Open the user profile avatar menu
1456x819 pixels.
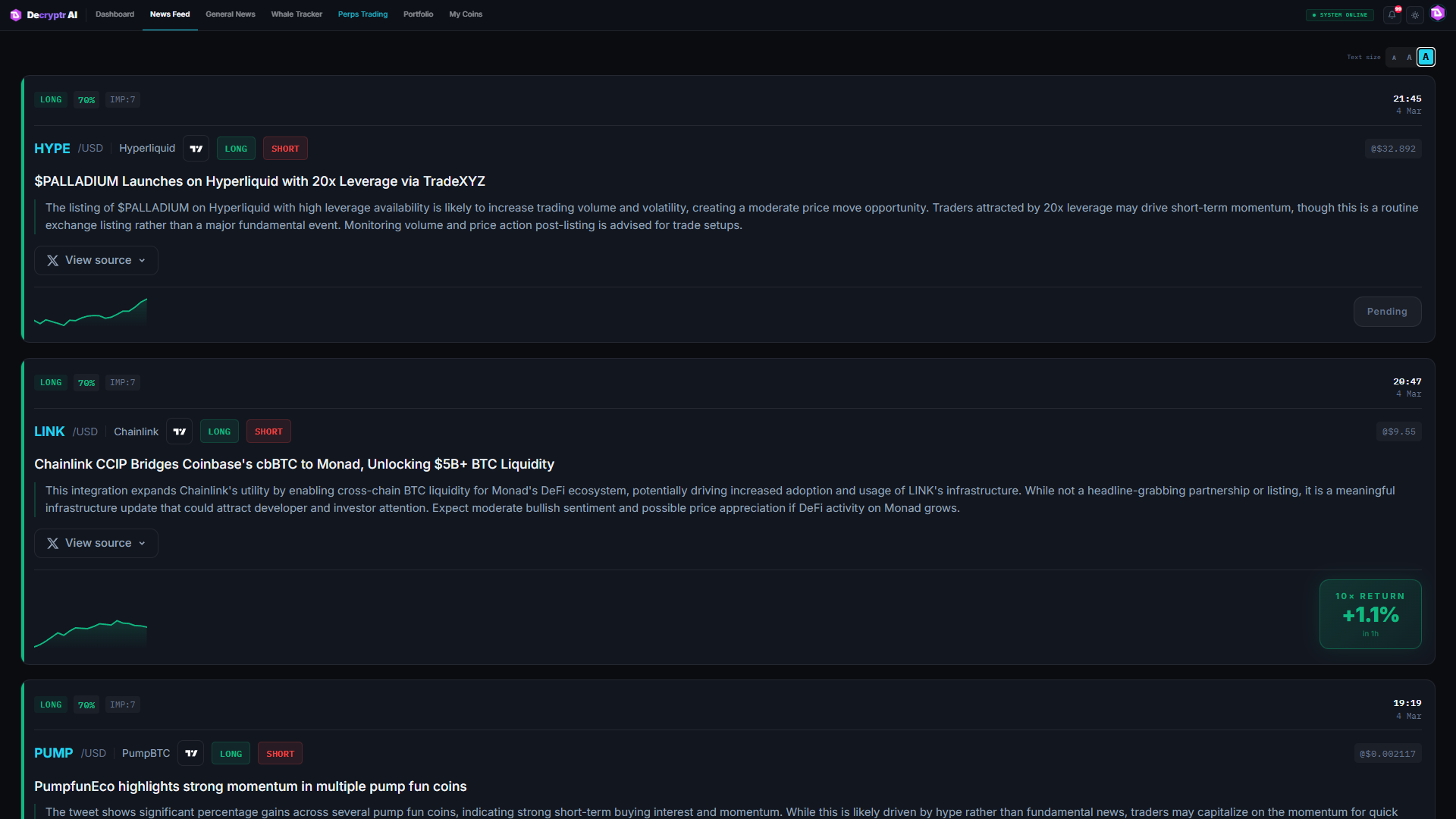pyautogui.click(x=1438, y=14)
